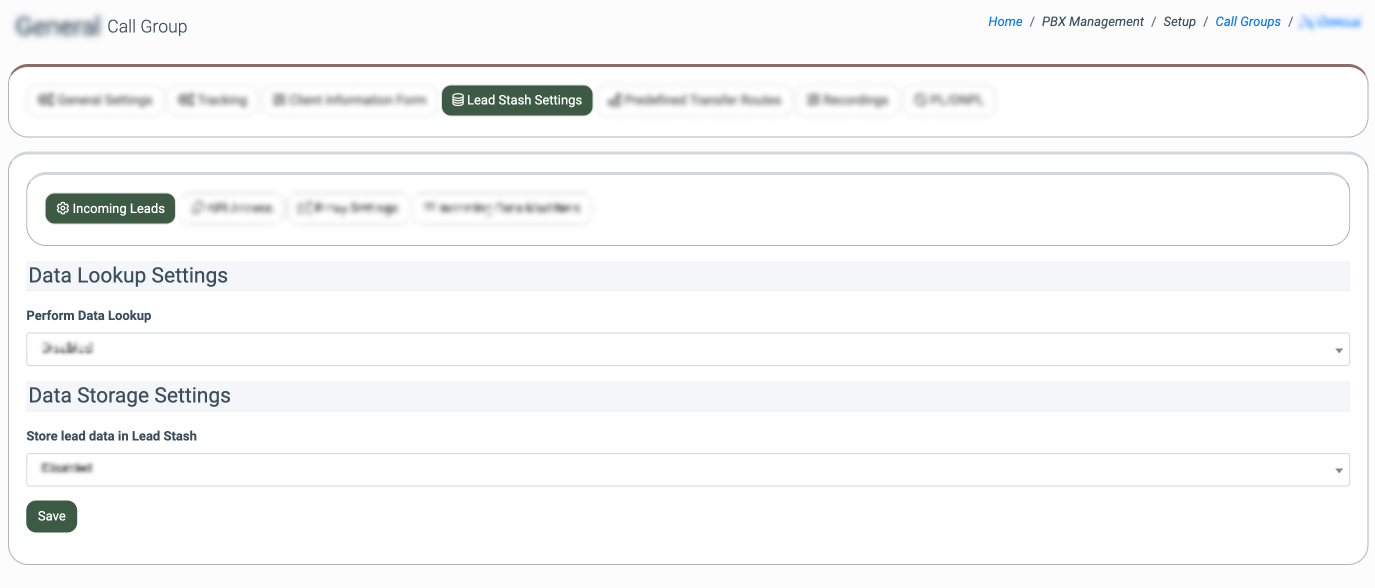Open the Perform Data Lookup dropdown
This screenshot has width=1375, height=588.
click(x=687, y=350)
